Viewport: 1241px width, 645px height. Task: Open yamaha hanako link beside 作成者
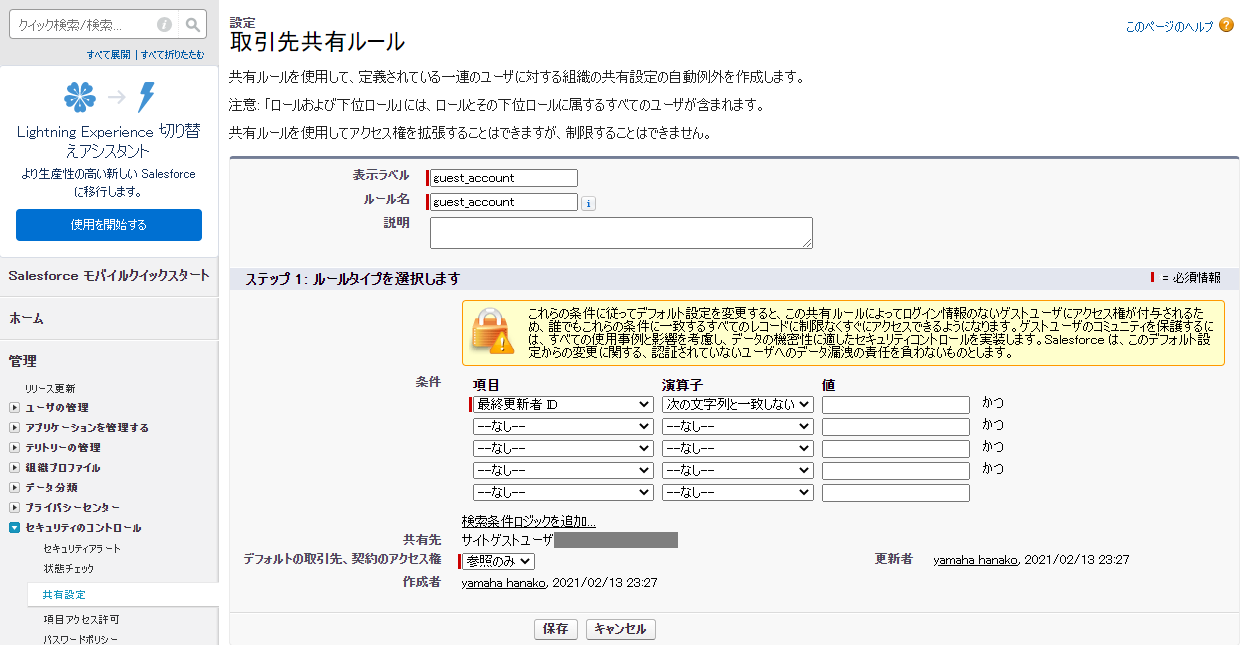[504, 582]
